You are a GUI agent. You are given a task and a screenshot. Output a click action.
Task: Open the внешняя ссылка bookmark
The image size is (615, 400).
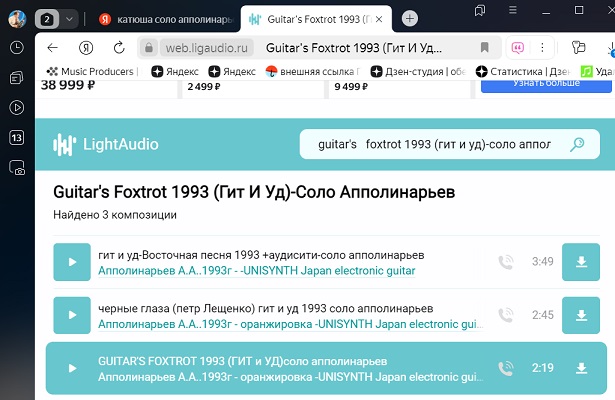pyautogui.click(x=312, y=72)
